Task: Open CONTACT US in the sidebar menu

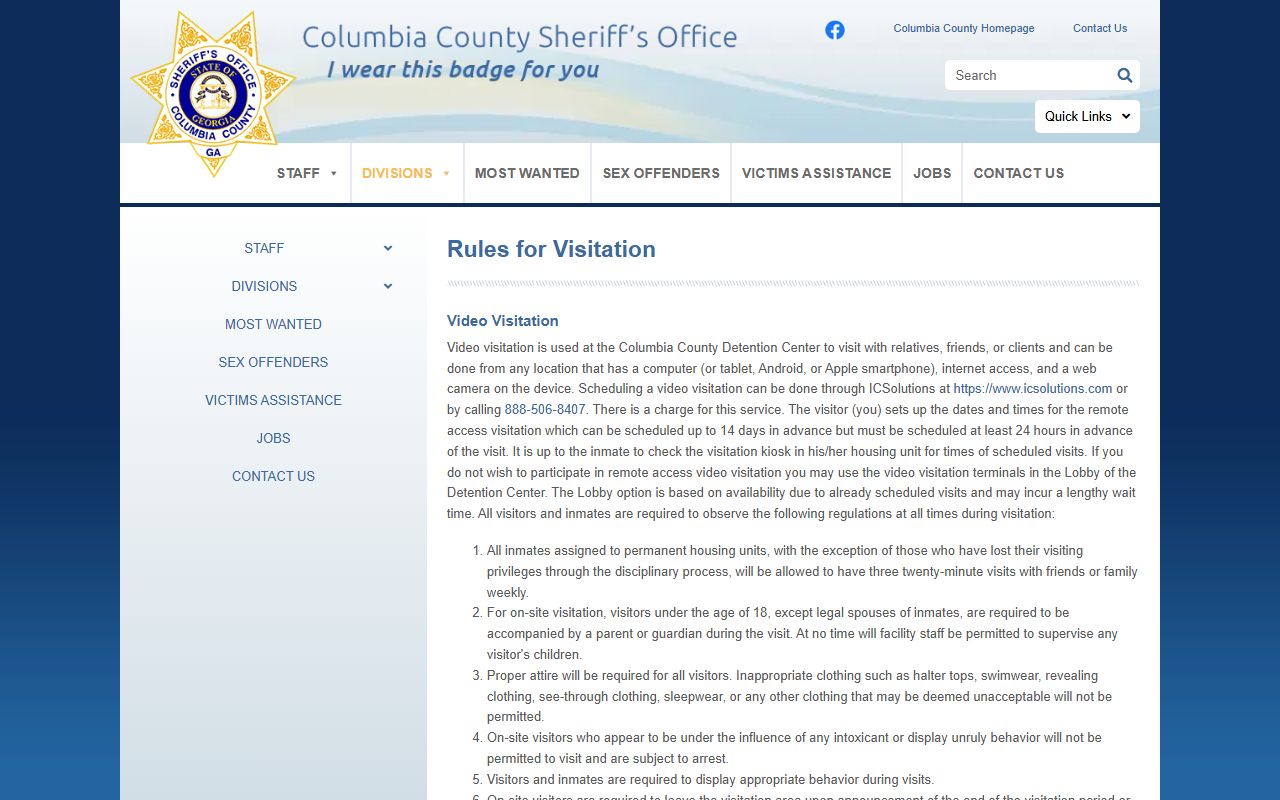Action: click(x=273, y=476)
